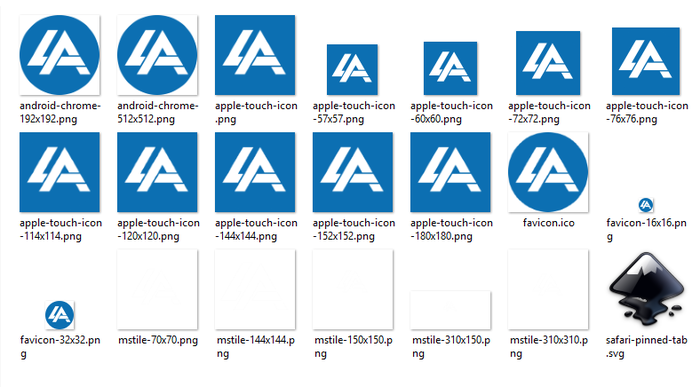Select the favicon-32x32.png icon
This screenshot has width=700, height=387.
(59, 315)
